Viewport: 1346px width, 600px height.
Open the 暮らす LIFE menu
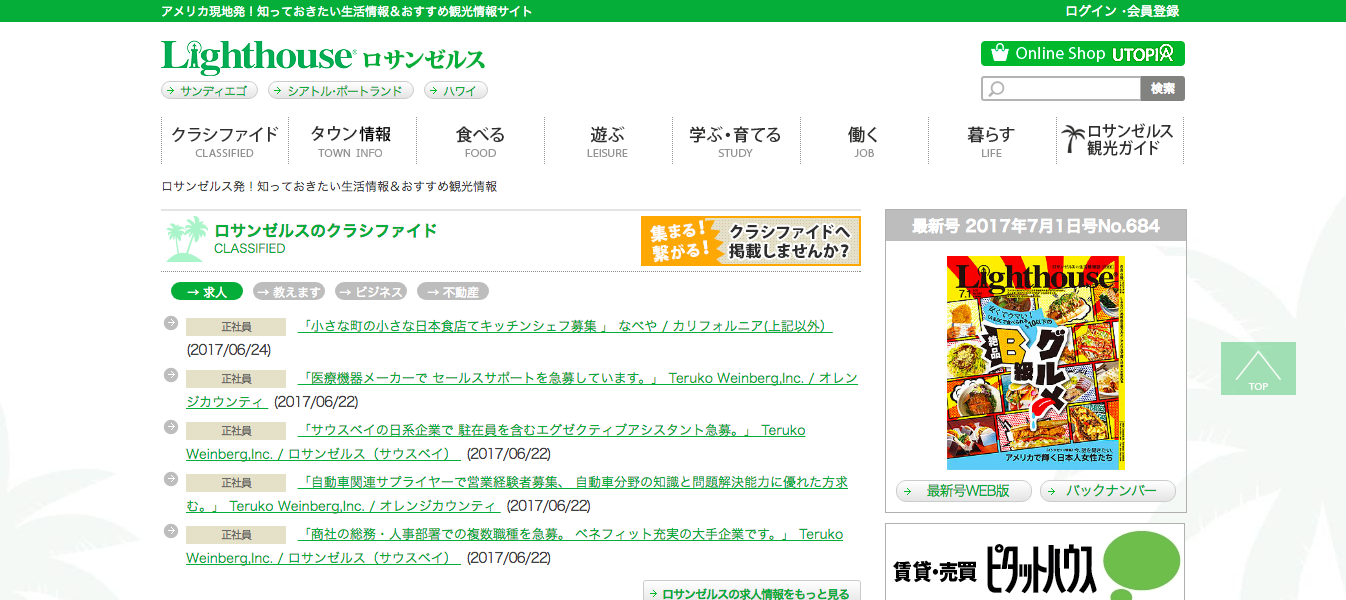point(991,141)
